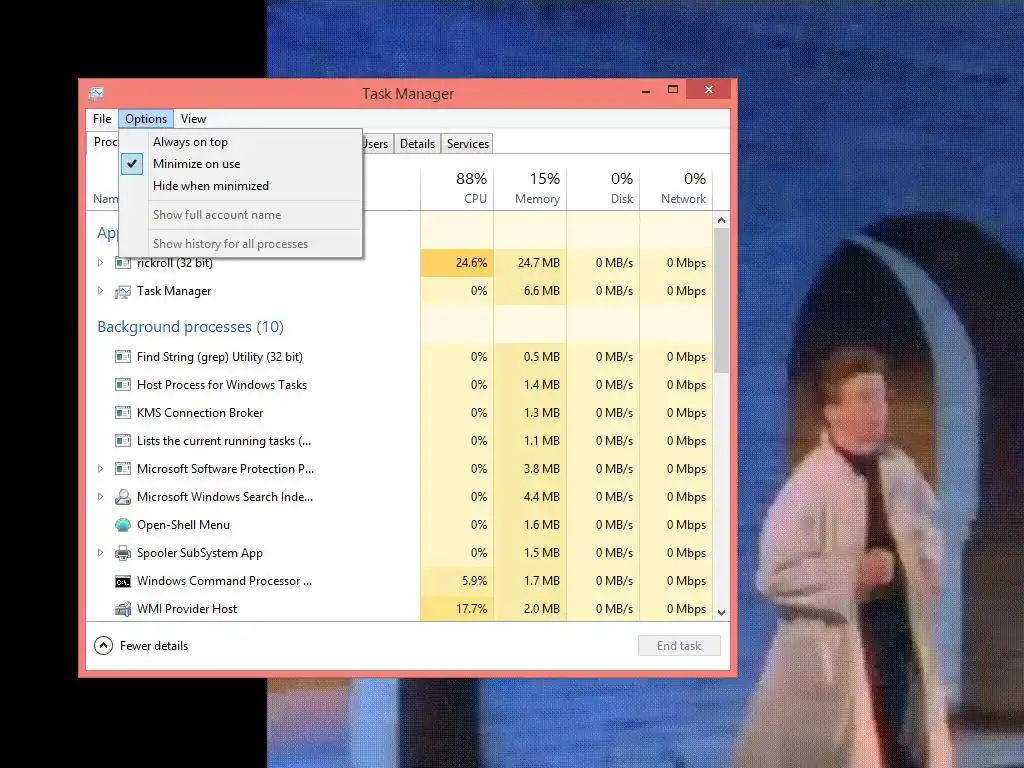Click the Task Manager title bar icon
The height and width of the screenshot is (768, 1024).
[96, 93]
